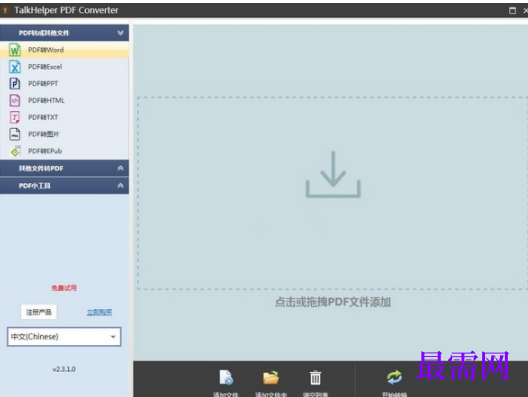The height and width of the screenshot is (397, 528).
Task: Click the TalkHelper app icon in title bar
Action: click(5, 10)
